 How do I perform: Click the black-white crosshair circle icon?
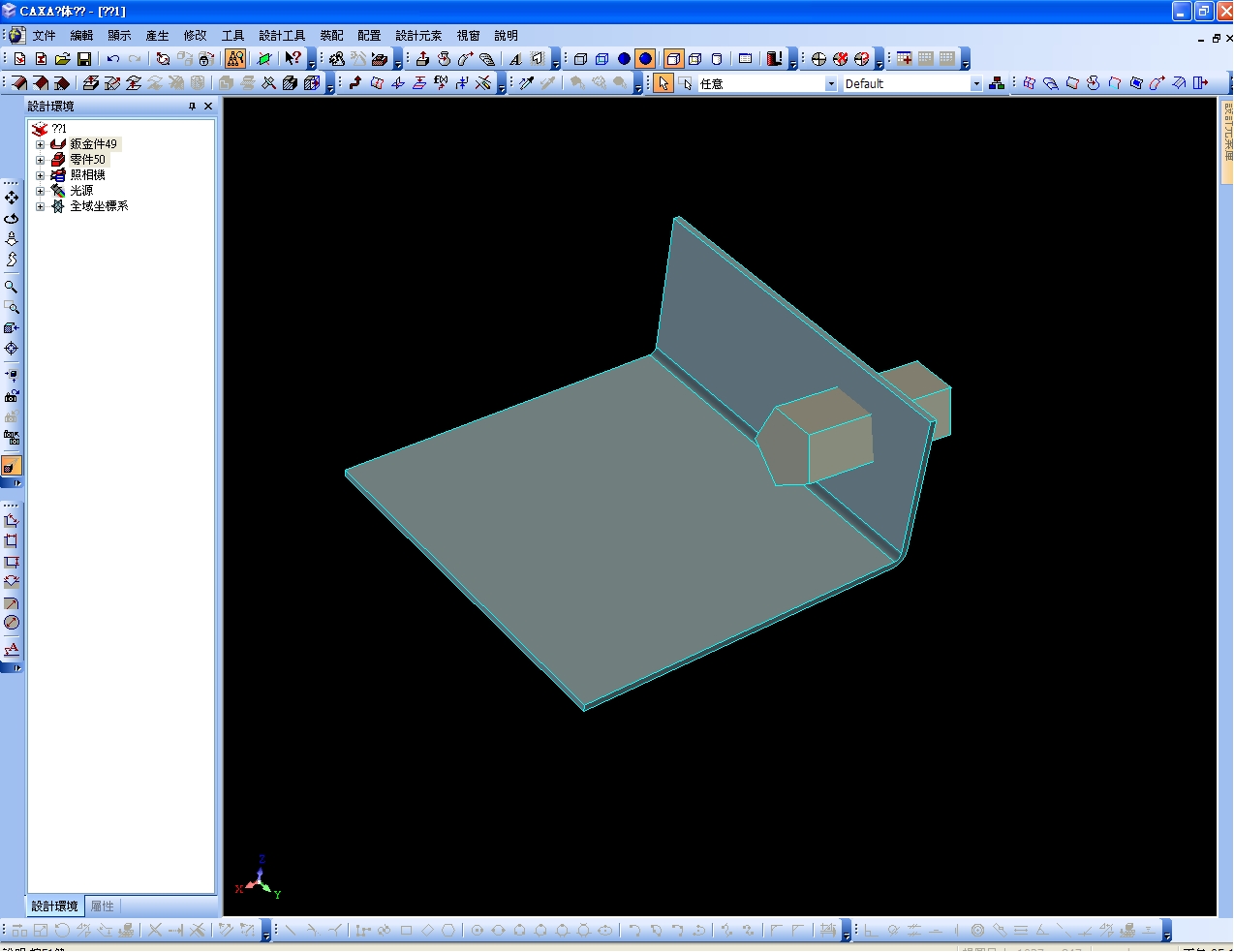(x=818, y=59)
